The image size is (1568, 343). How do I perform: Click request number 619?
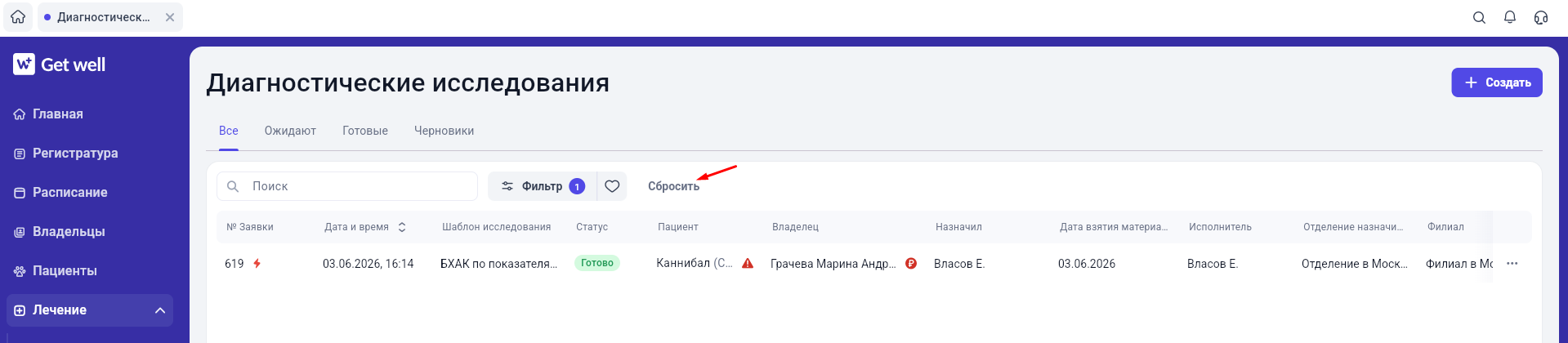(235, 264)
